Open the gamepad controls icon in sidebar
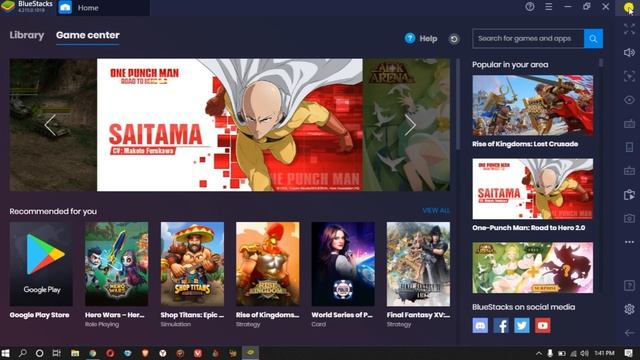Image resolution: width=640 pixels, height=360 pixels. click(629, 171)
